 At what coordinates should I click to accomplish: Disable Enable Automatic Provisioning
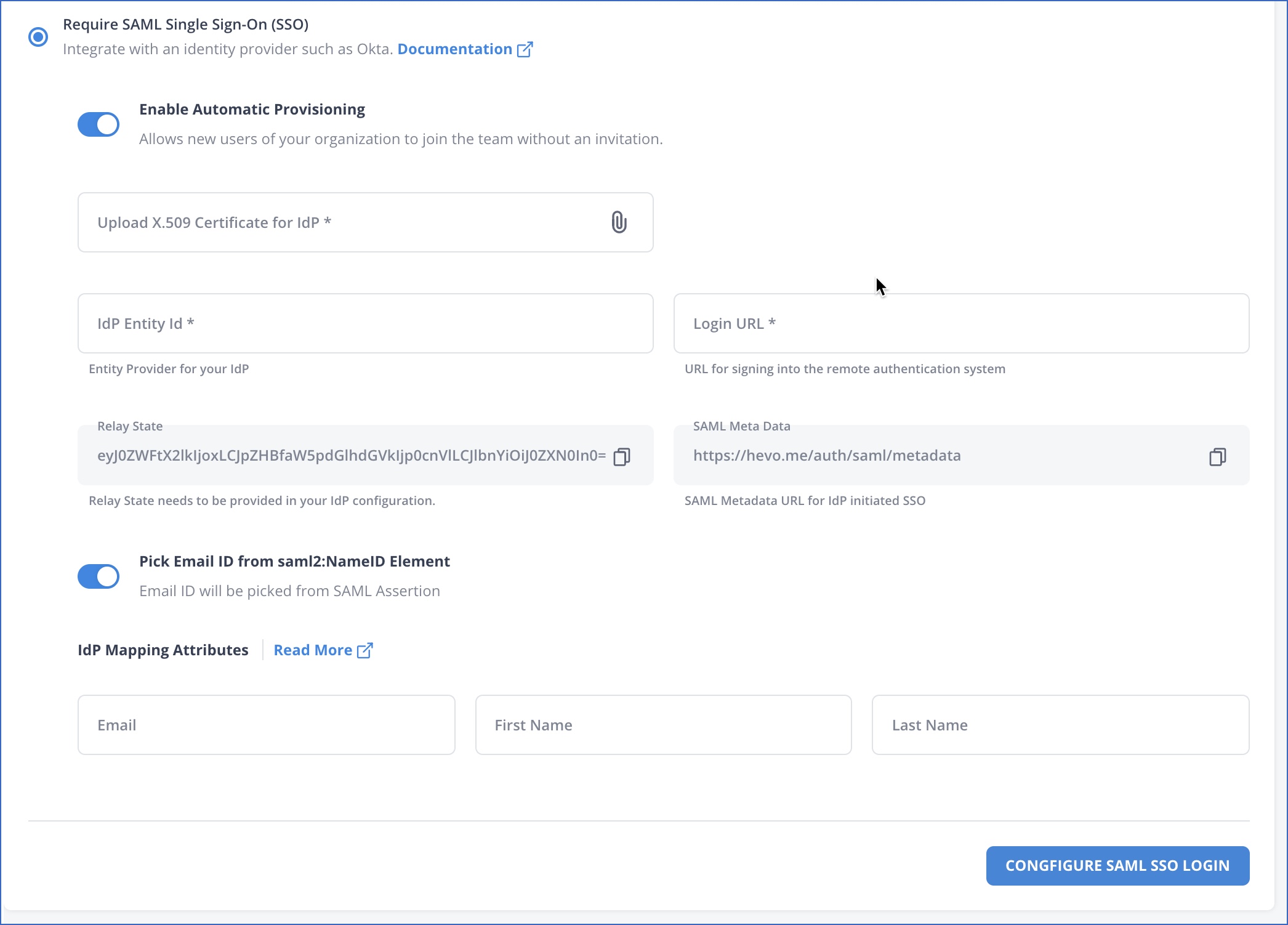click(x=99, y=124)
